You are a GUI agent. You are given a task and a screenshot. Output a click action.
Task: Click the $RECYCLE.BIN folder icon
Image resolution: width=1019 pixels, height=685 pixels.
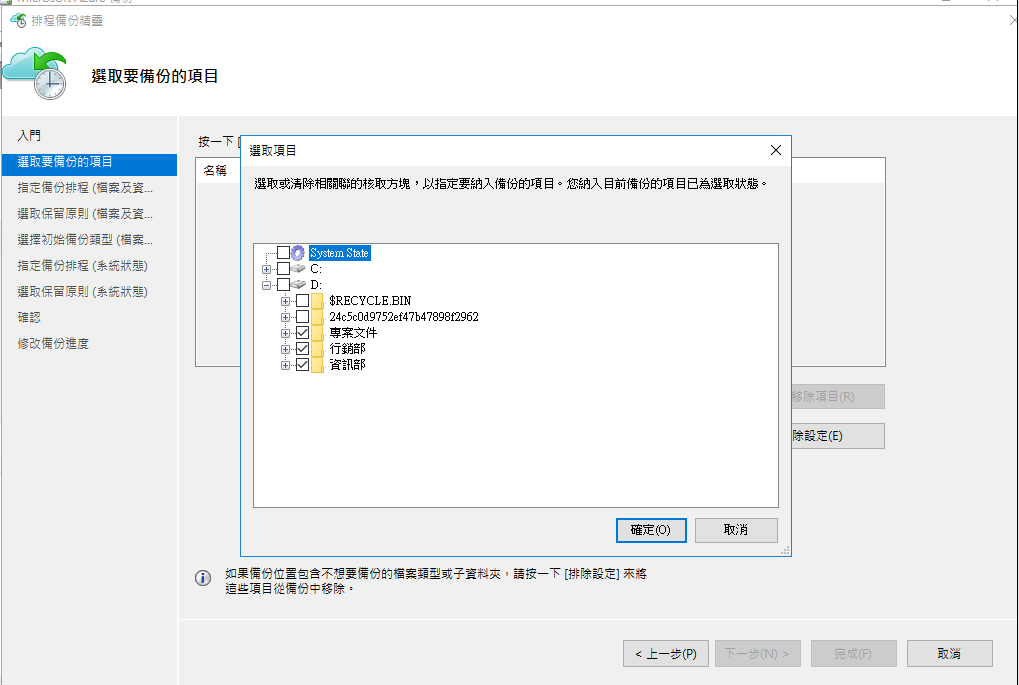(317, 301)
